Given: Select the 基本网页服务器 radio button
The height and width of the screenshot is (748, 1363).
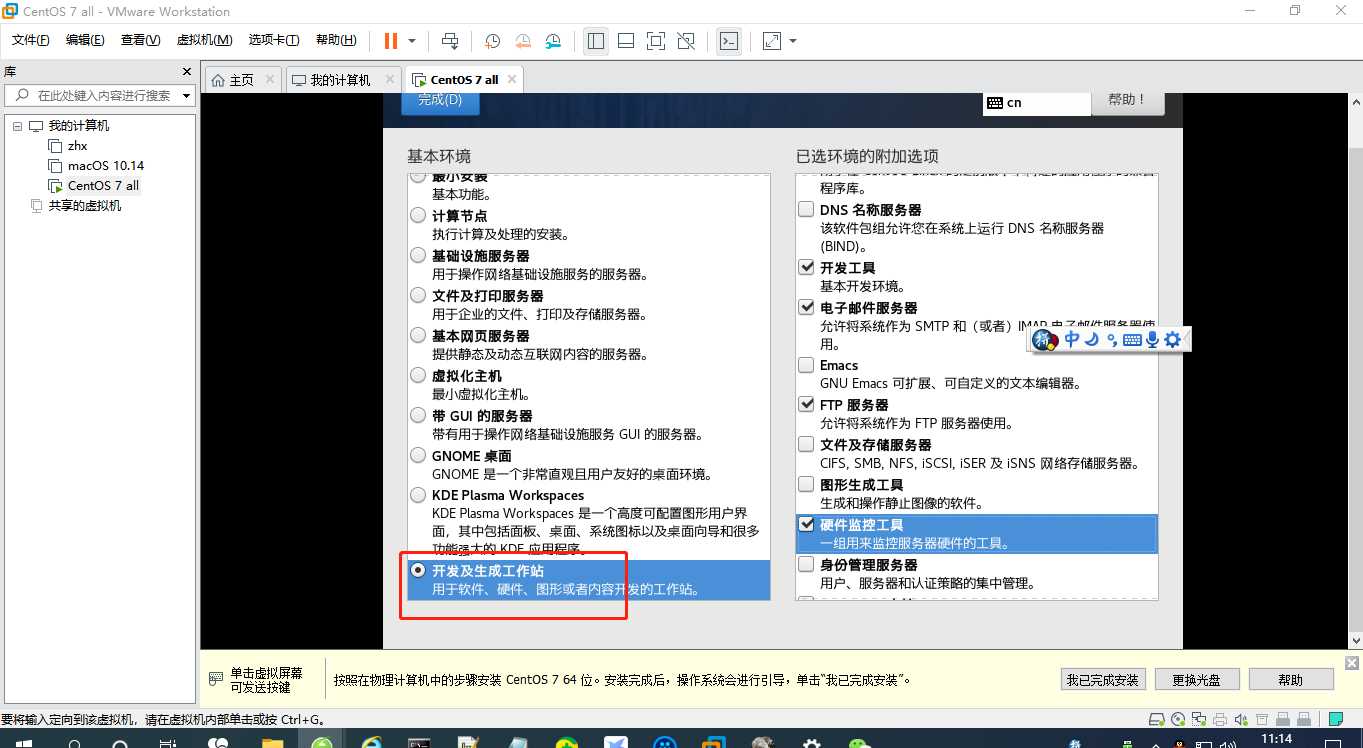Looking at the screenshot, I should point(418,335).
